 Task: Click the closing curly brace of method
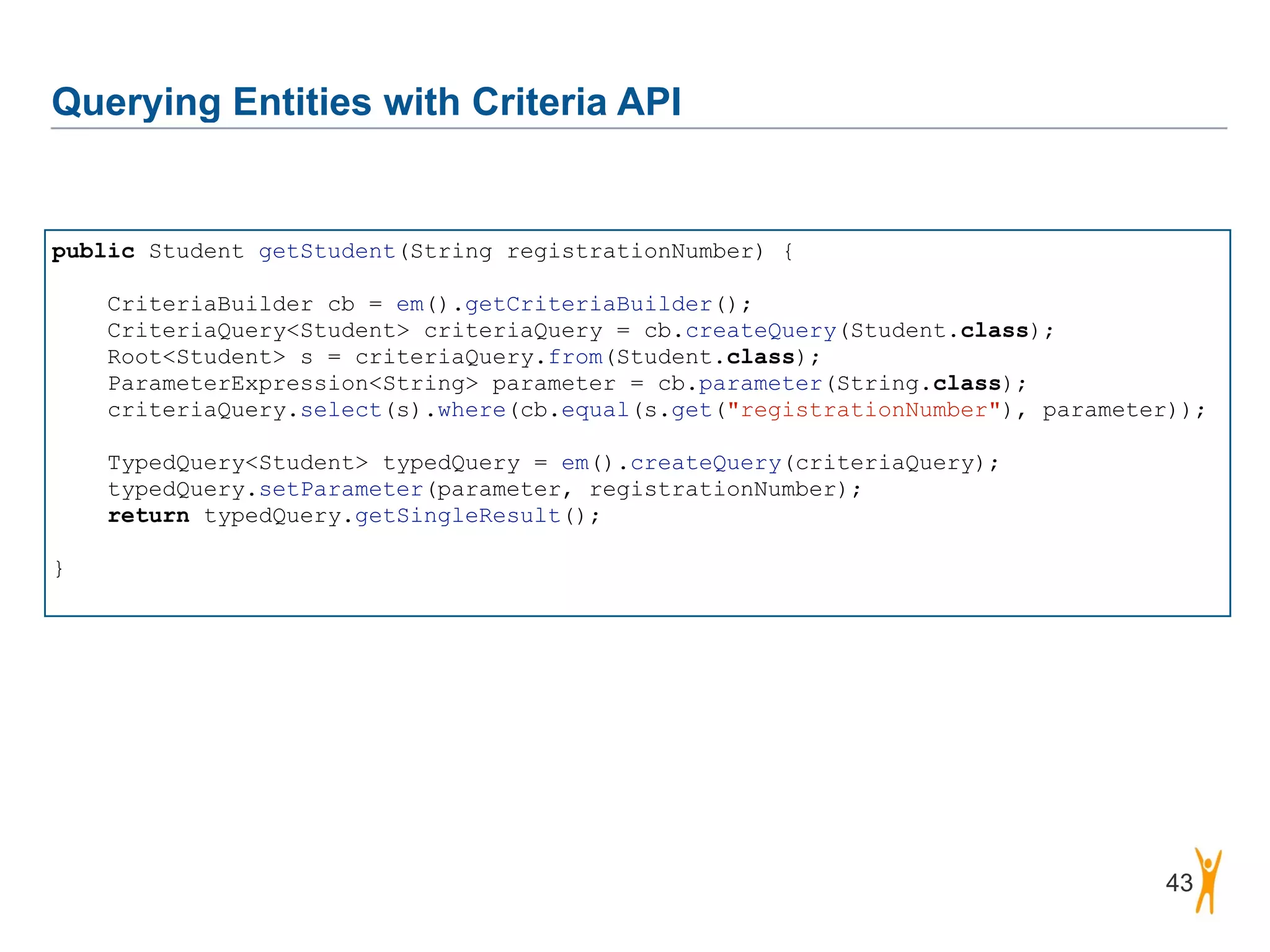(59, 568)
